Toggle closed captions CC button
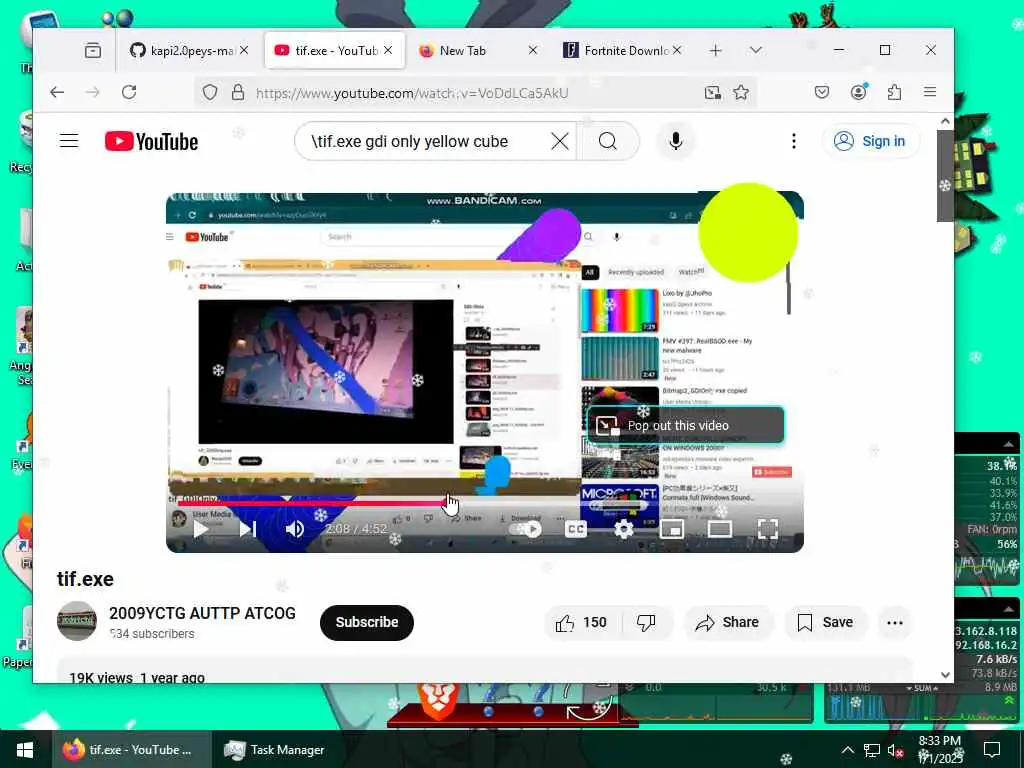Image resolution: width=1024 pixels, height=768 pixels. point(575,529)
